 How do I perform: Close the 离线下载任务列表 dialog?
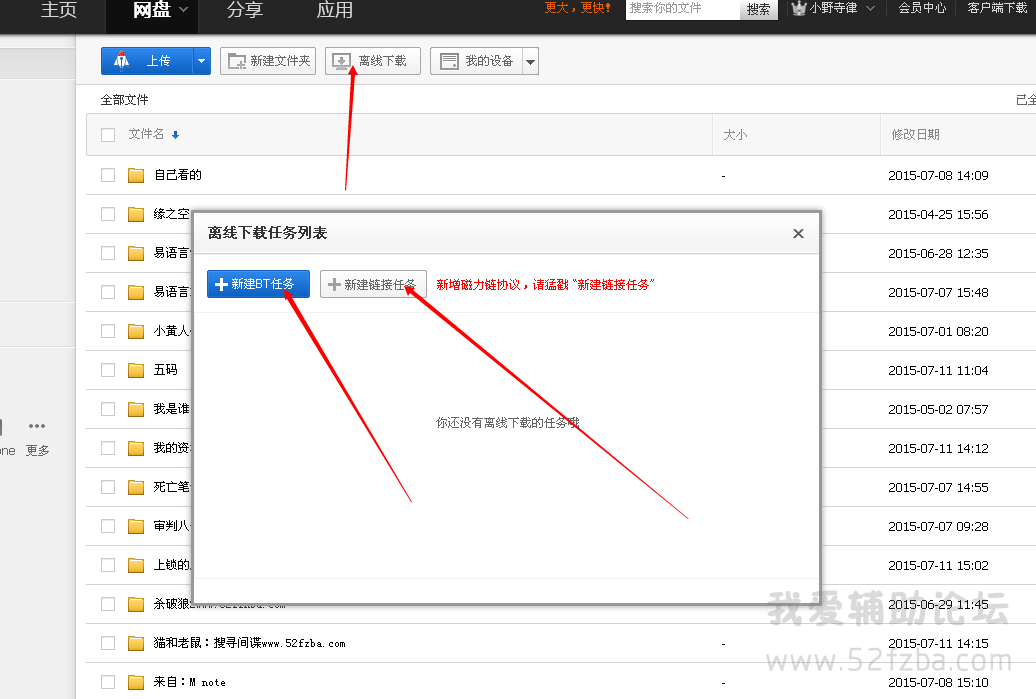coord(798,234)
